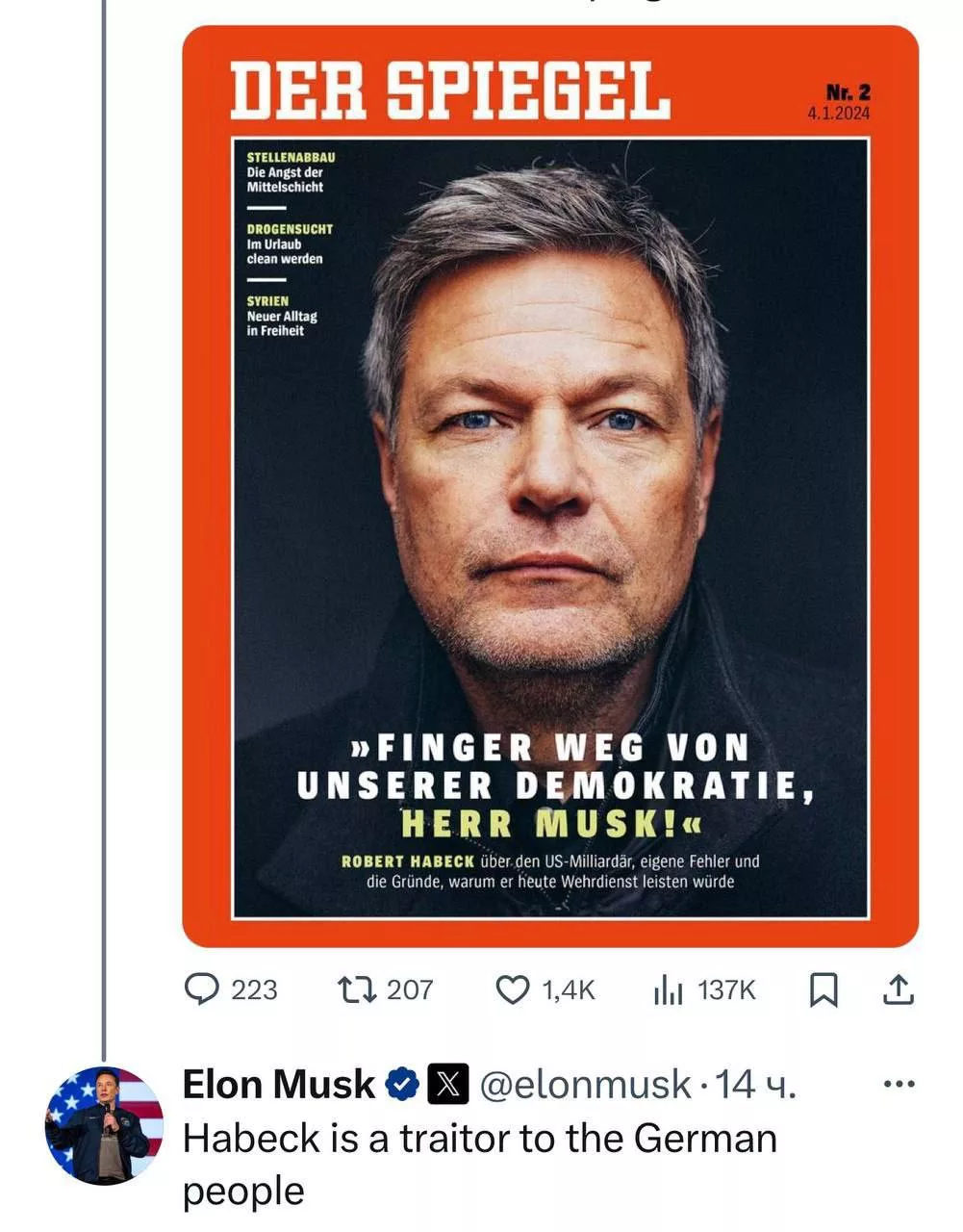
Task: Open view analytics bar chart icon
Action: [668, 988]
